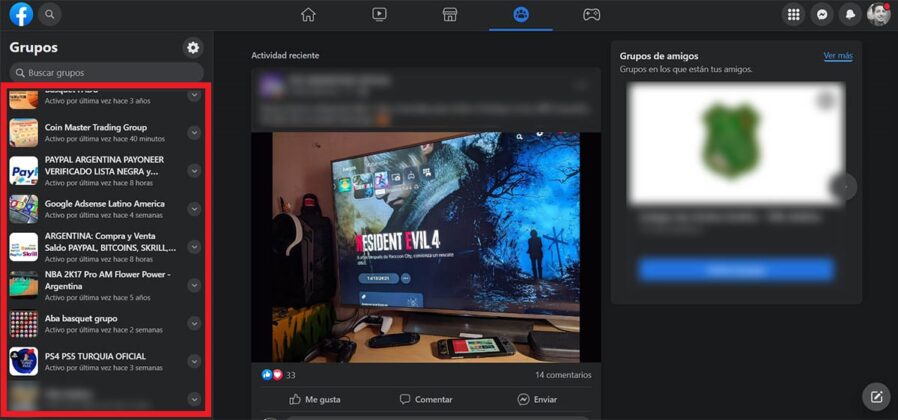Open the apps grid menu
898x420 pixels.
tap(793, 15)
